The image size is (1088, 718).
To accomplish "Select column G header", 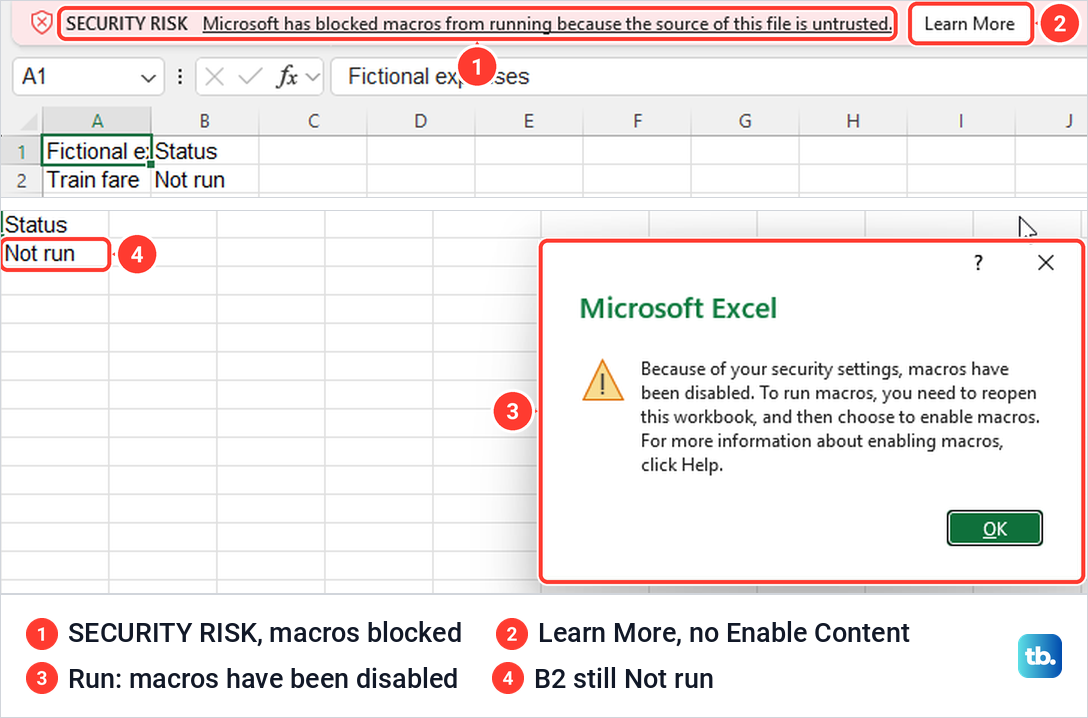I will 745,121.
